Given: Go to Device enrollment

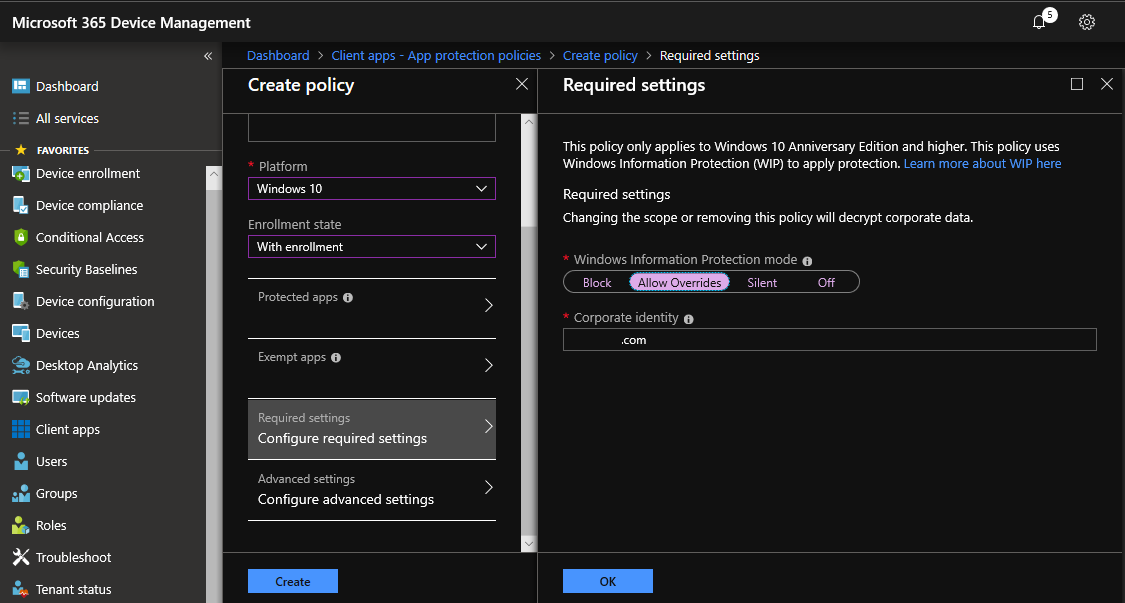Looking at the screenshot, I should (88, 174).
